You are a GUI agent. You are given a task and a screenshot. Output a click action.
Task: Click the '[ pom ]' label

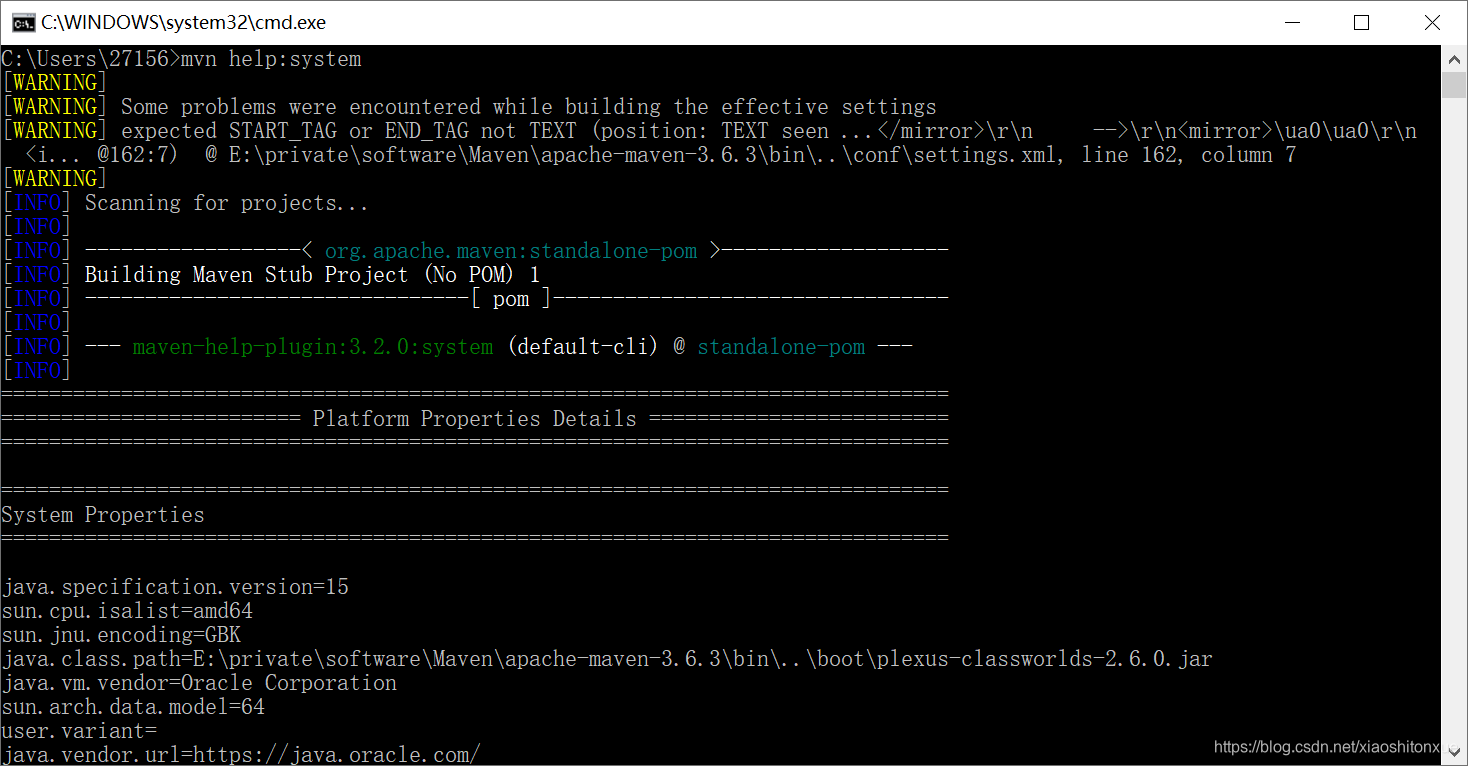tap(511, 299)
